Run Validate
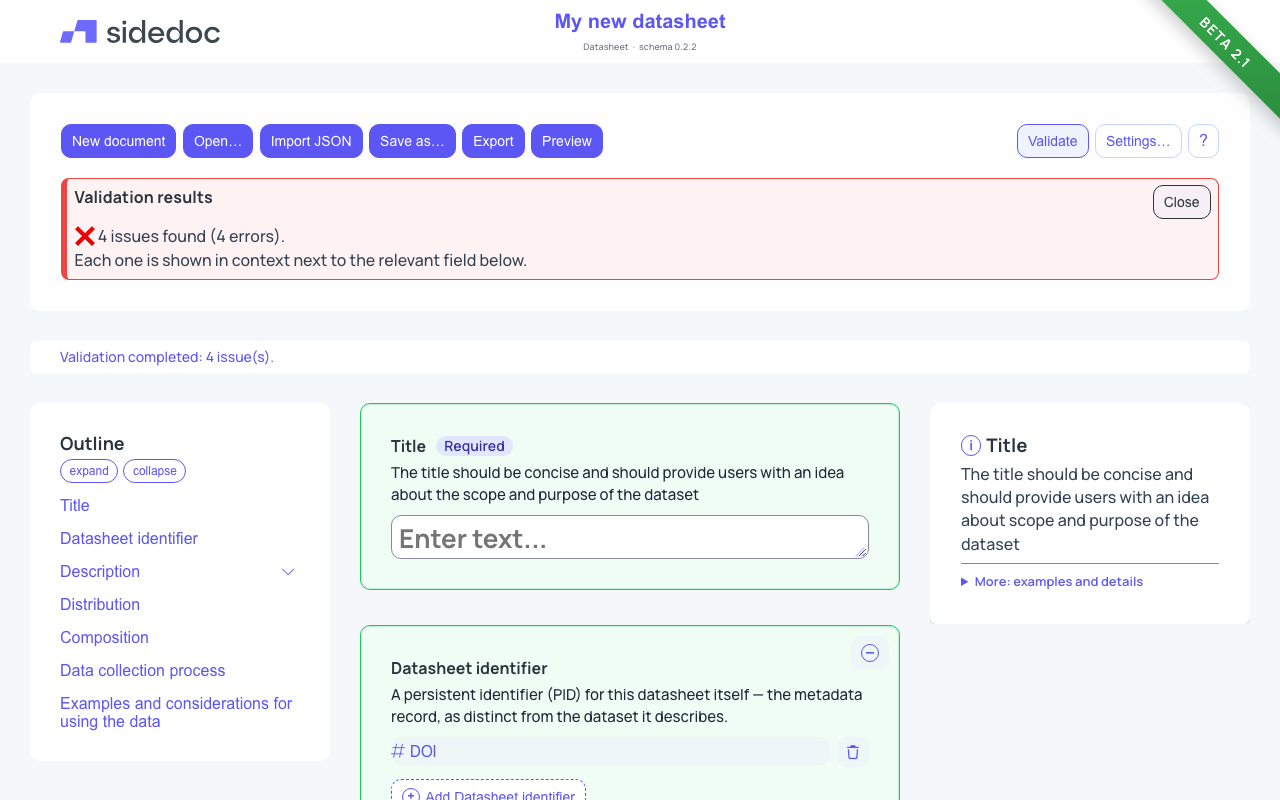Screen dimensions: 1280x800 pyautogui.click(x=1053, y=141)
